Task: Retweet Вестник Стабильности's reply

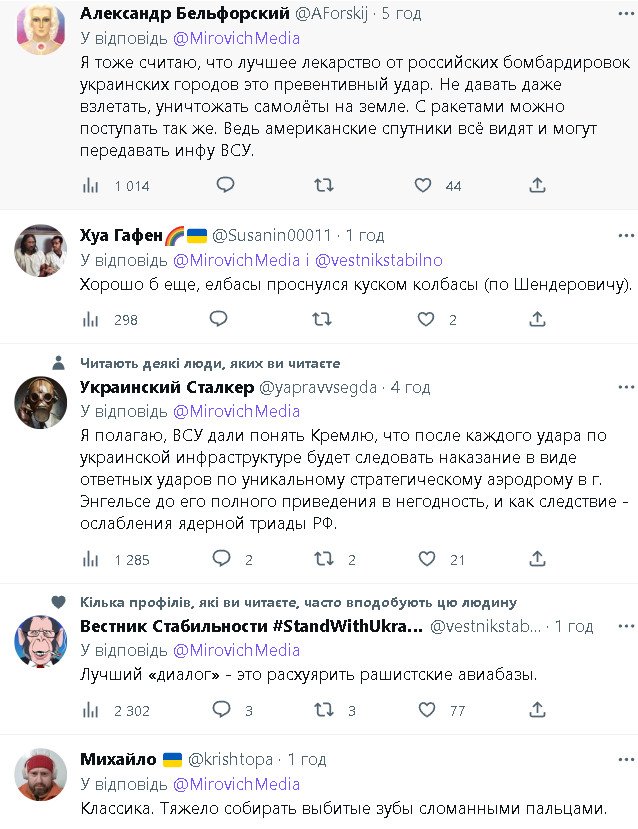Action: point(324,710)
